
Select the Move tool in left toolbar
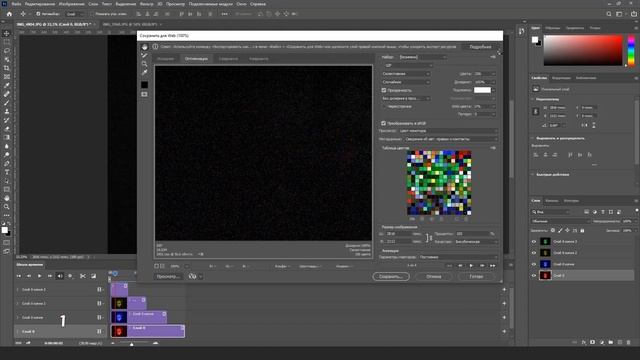[7, 33]
